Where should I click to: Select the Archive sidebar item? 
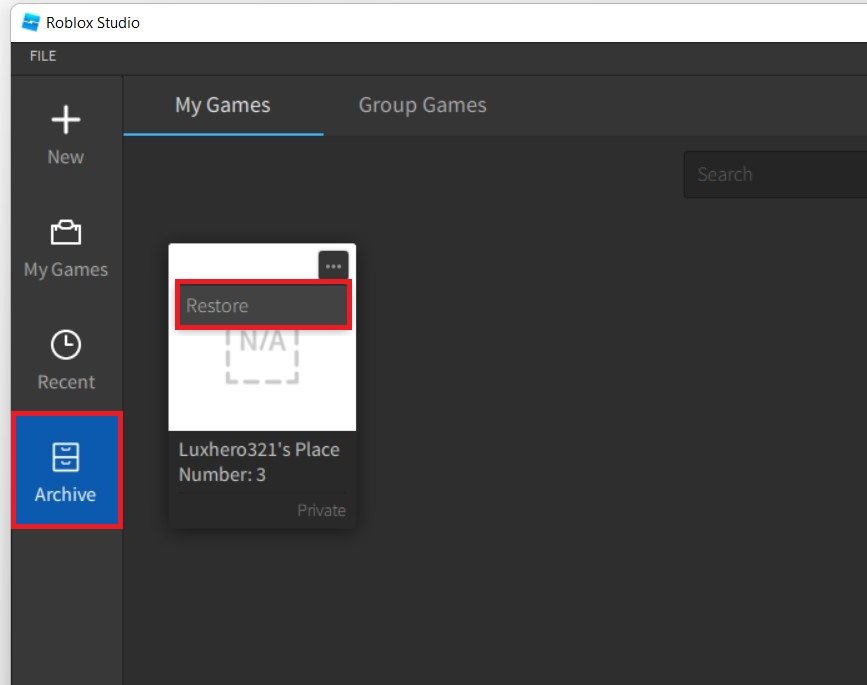pyautogui.click(x=66, y=470)
